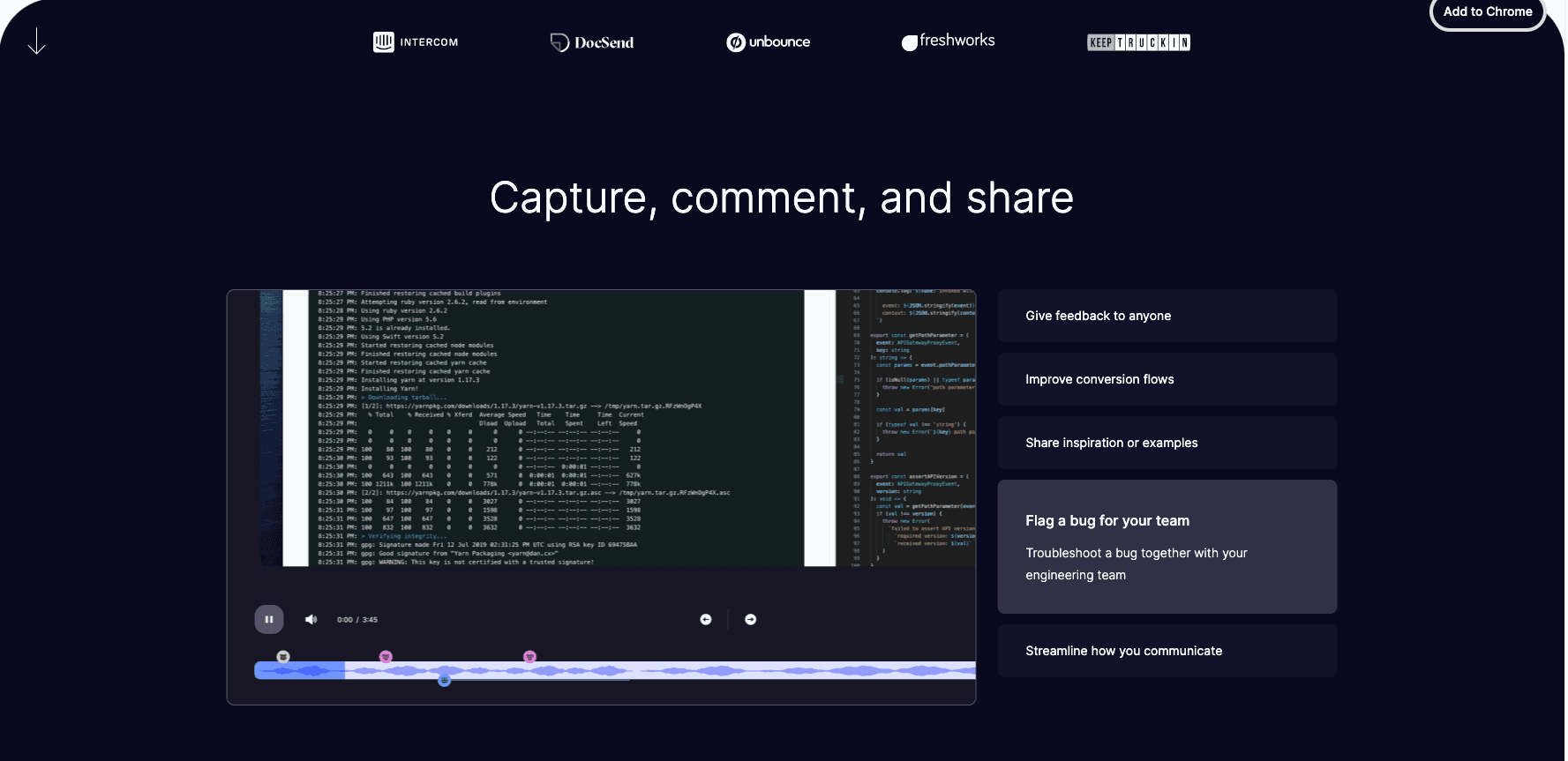
Task: Open 'Streamline how you communicate' item
Action: click(x=1167, y=651)
